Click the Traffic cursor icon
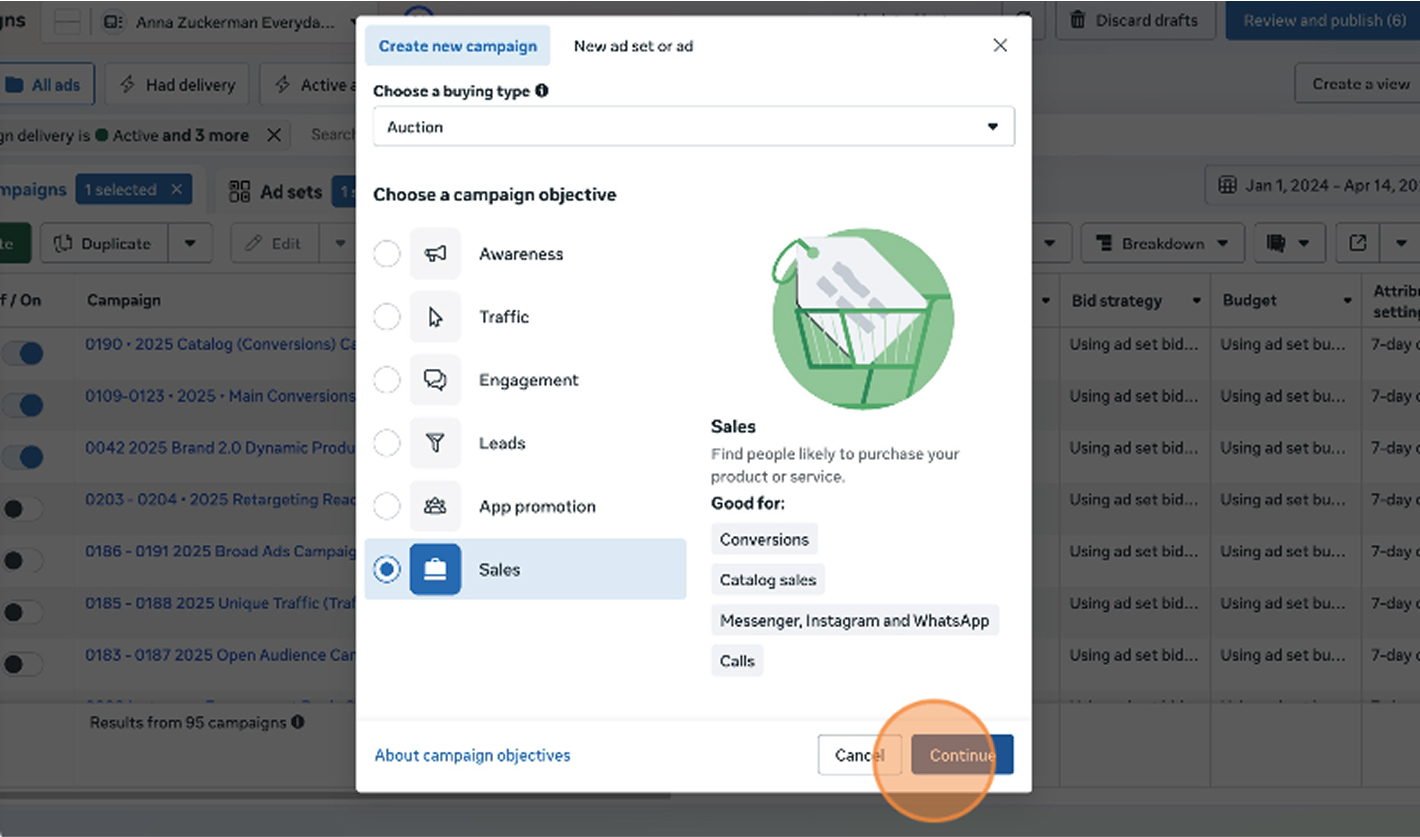Image resolution: width=1420 pixels, height=837 pixels. 435,317
